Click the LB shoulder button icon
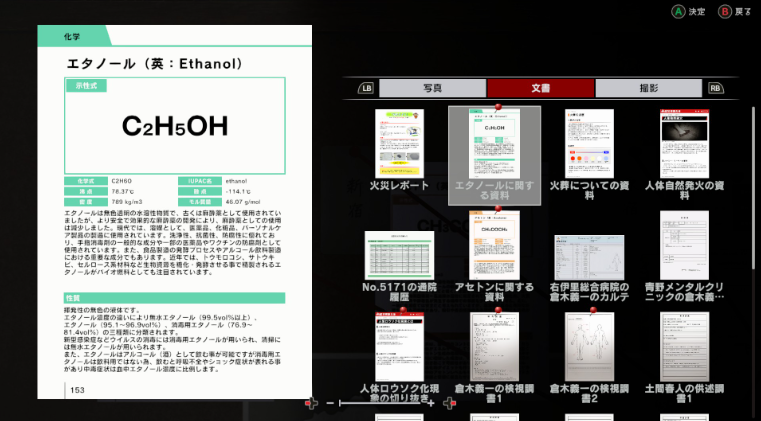The height and width of the screenshot is (421, 761). tap(366, 88)
